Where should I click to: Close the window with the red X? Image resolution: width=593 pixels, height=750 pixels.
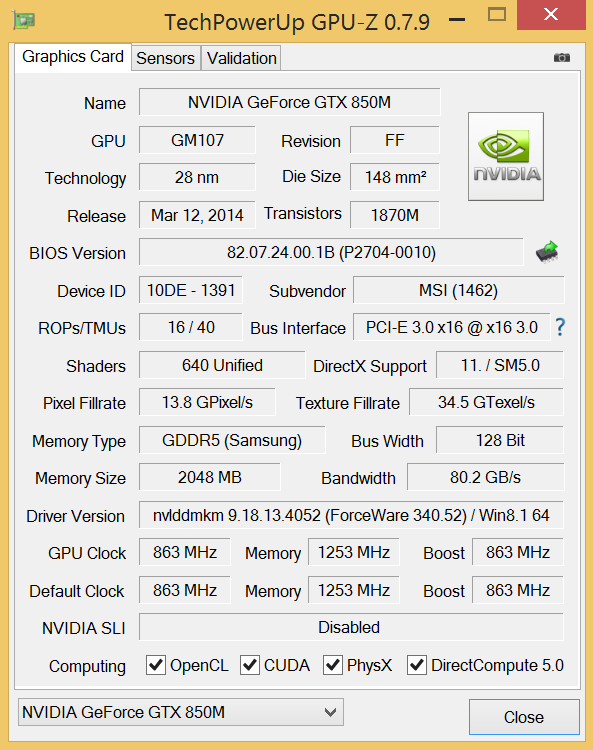pyautogui.click(x=551, y=14)
